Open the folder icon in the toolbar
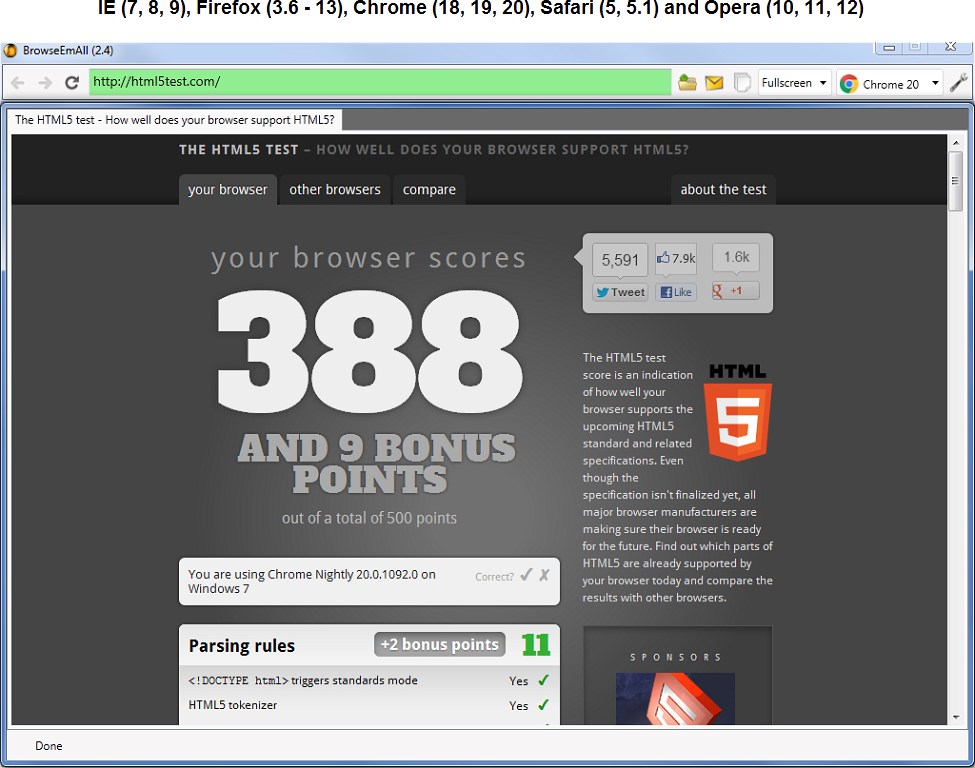 click(x=687, y=82)
